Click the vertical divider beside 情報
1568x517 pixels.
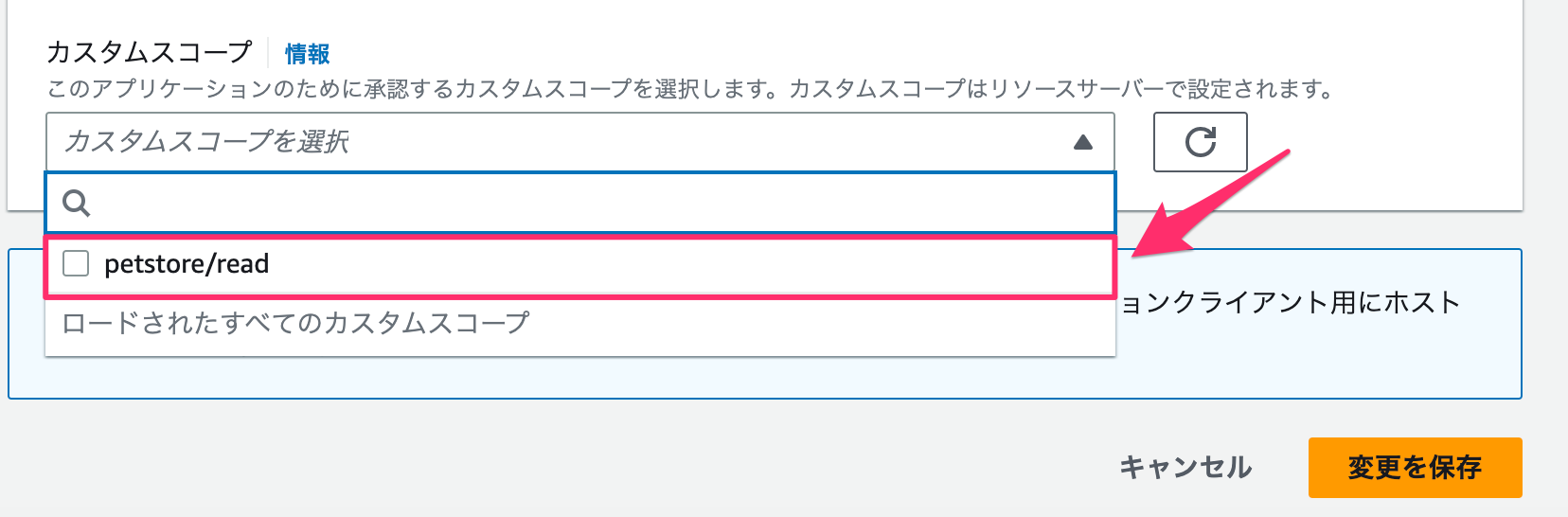click(x=269, y=53)
